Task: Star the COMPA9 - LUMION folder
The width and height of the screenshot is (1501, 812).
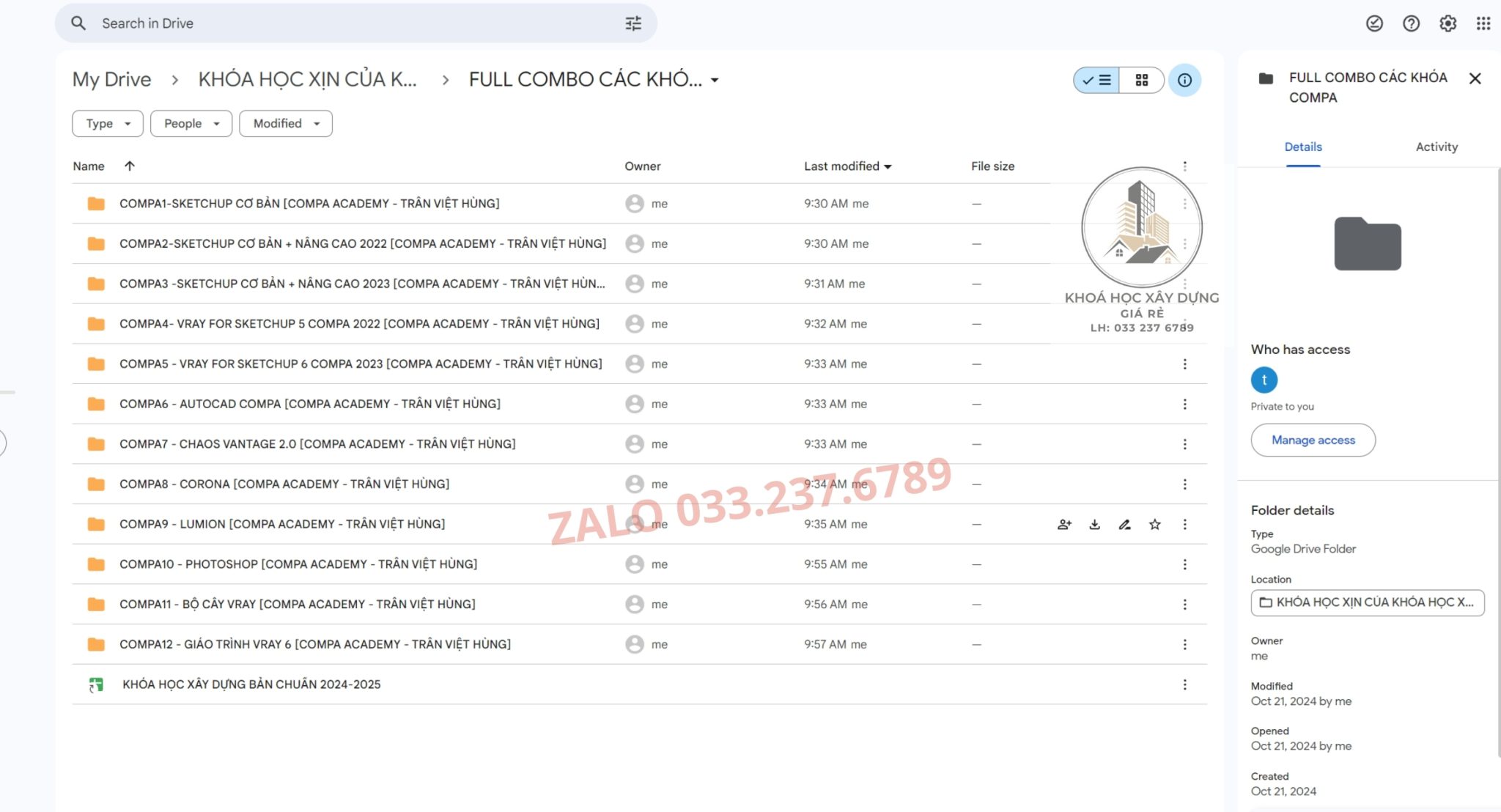Action: (1154, 524)
